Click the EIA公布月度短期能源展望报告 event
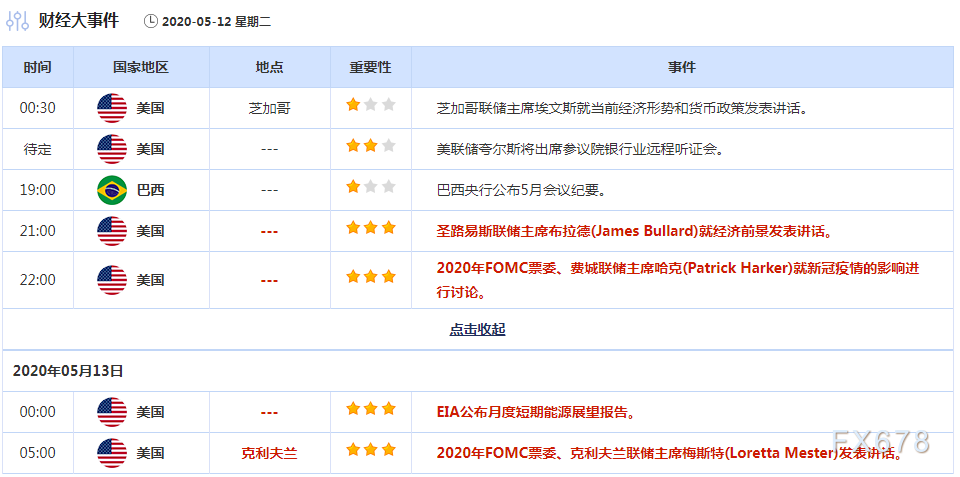 (x=536, y=412)
